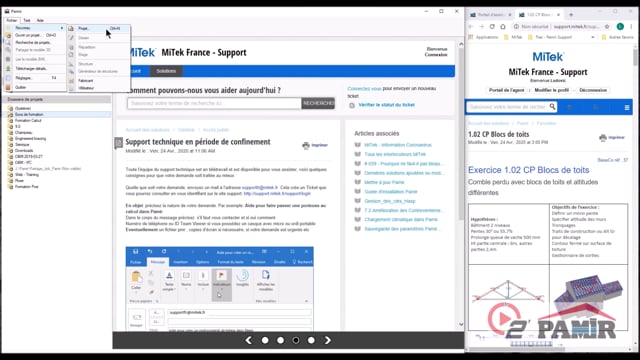Open the Fichier menu

click(x=12, y=20)
